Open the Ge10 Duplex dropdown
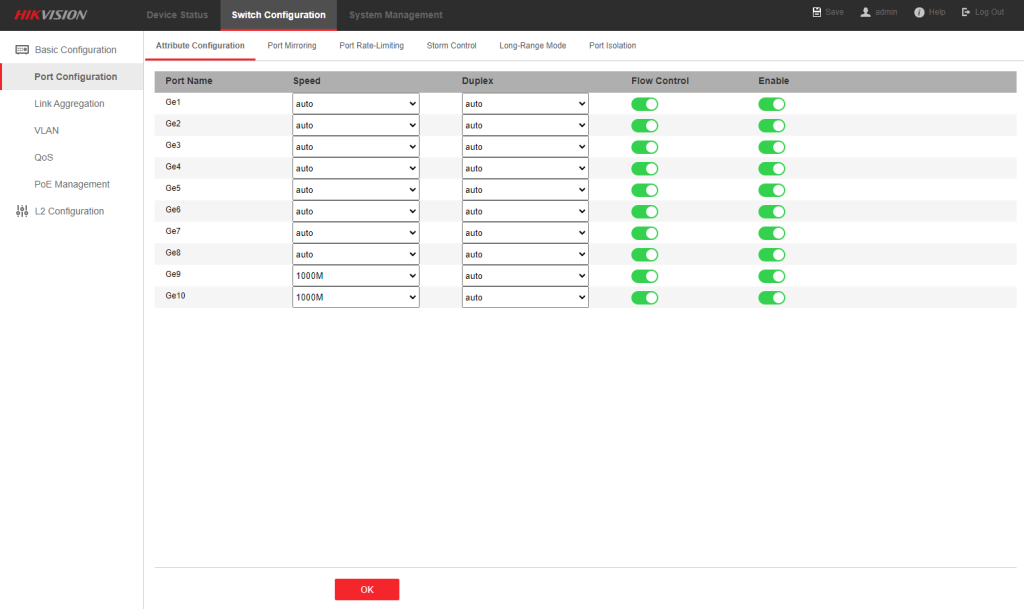1024x609 pixels. click(x=525, y=298)
